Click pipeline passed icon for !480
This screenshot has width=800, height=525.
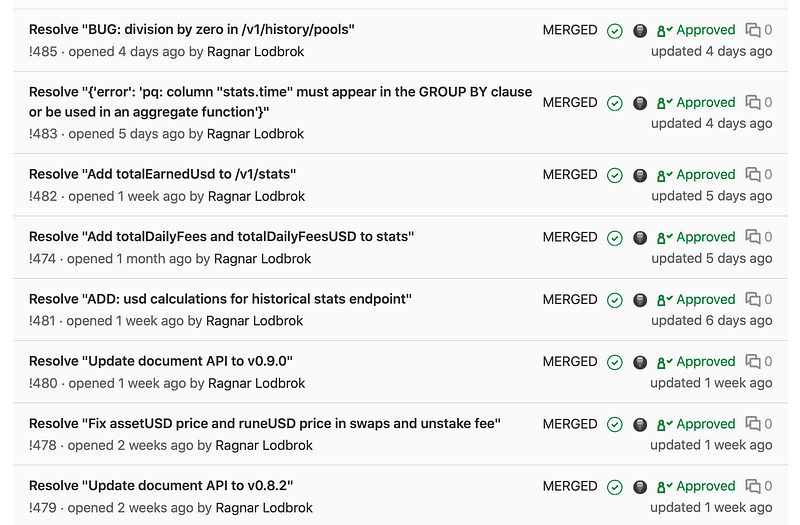tap(615, 363)
